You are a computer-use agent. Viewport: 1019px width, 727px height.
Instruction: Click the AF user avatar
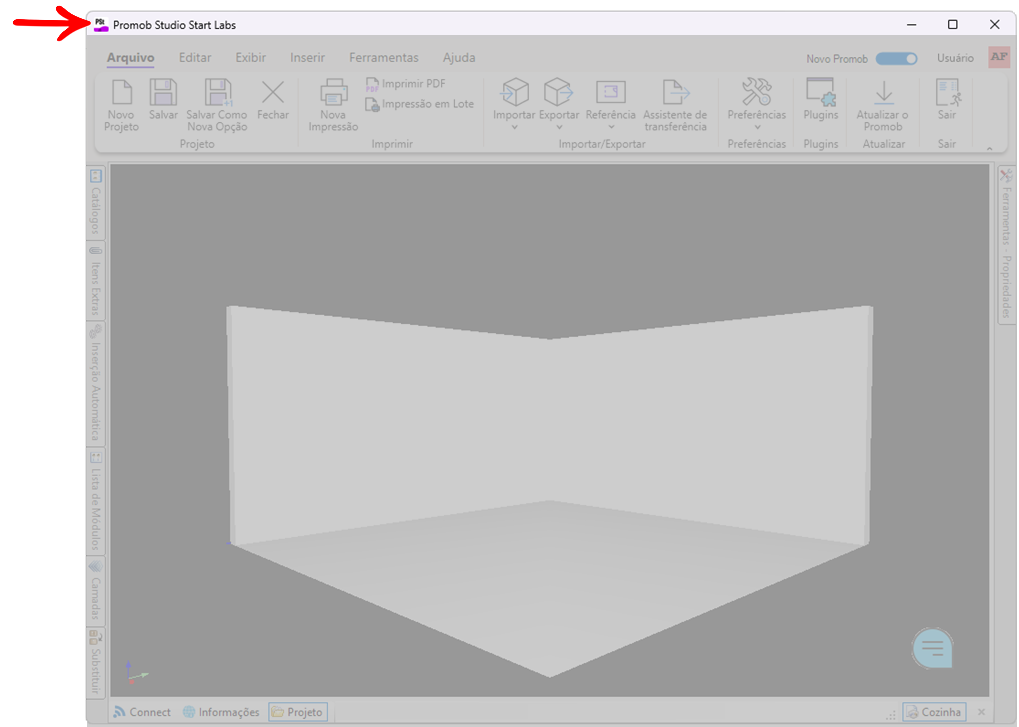coord(999,57)
